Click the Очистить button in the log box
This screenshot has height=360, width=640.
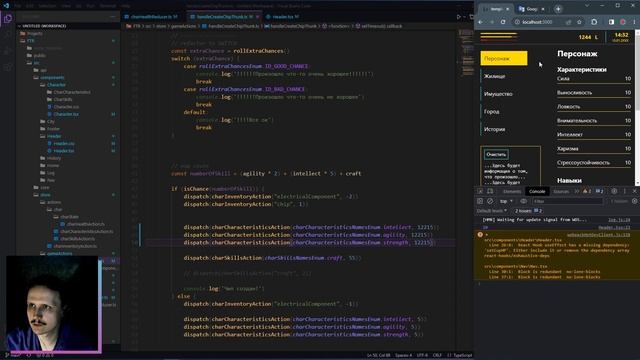click(496, 154)
